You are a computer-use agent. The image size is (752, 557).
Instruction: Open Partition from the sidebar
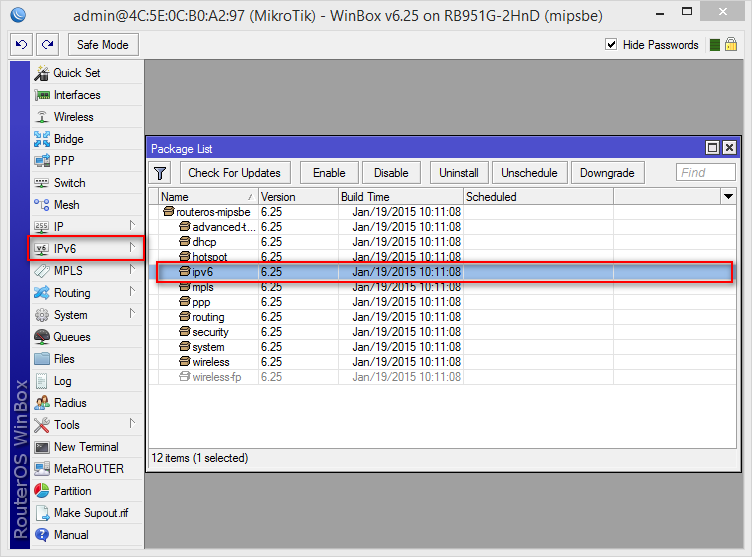88,491
